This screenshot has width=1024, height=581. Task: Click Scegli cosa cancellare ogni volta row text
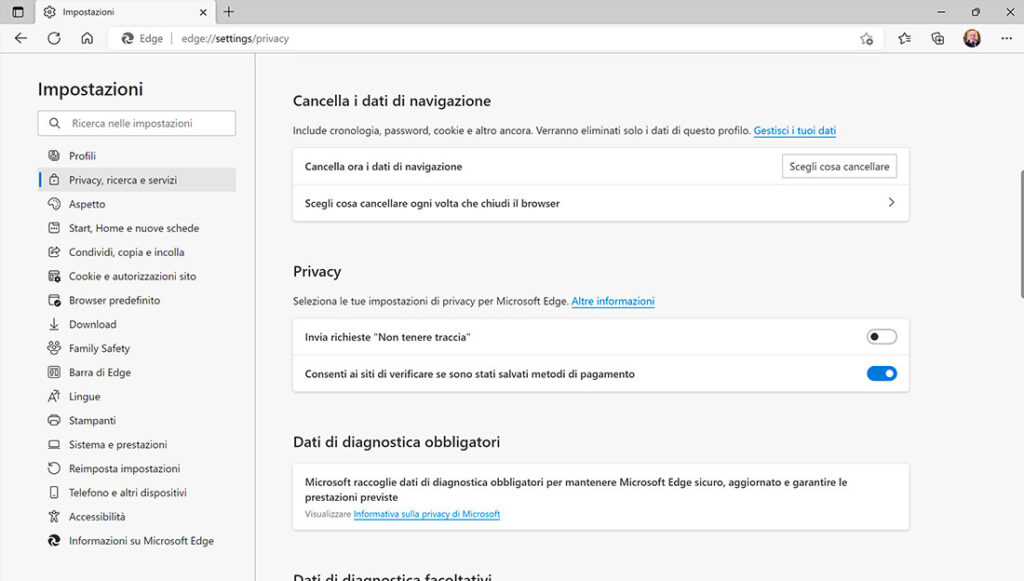(432, 203)
